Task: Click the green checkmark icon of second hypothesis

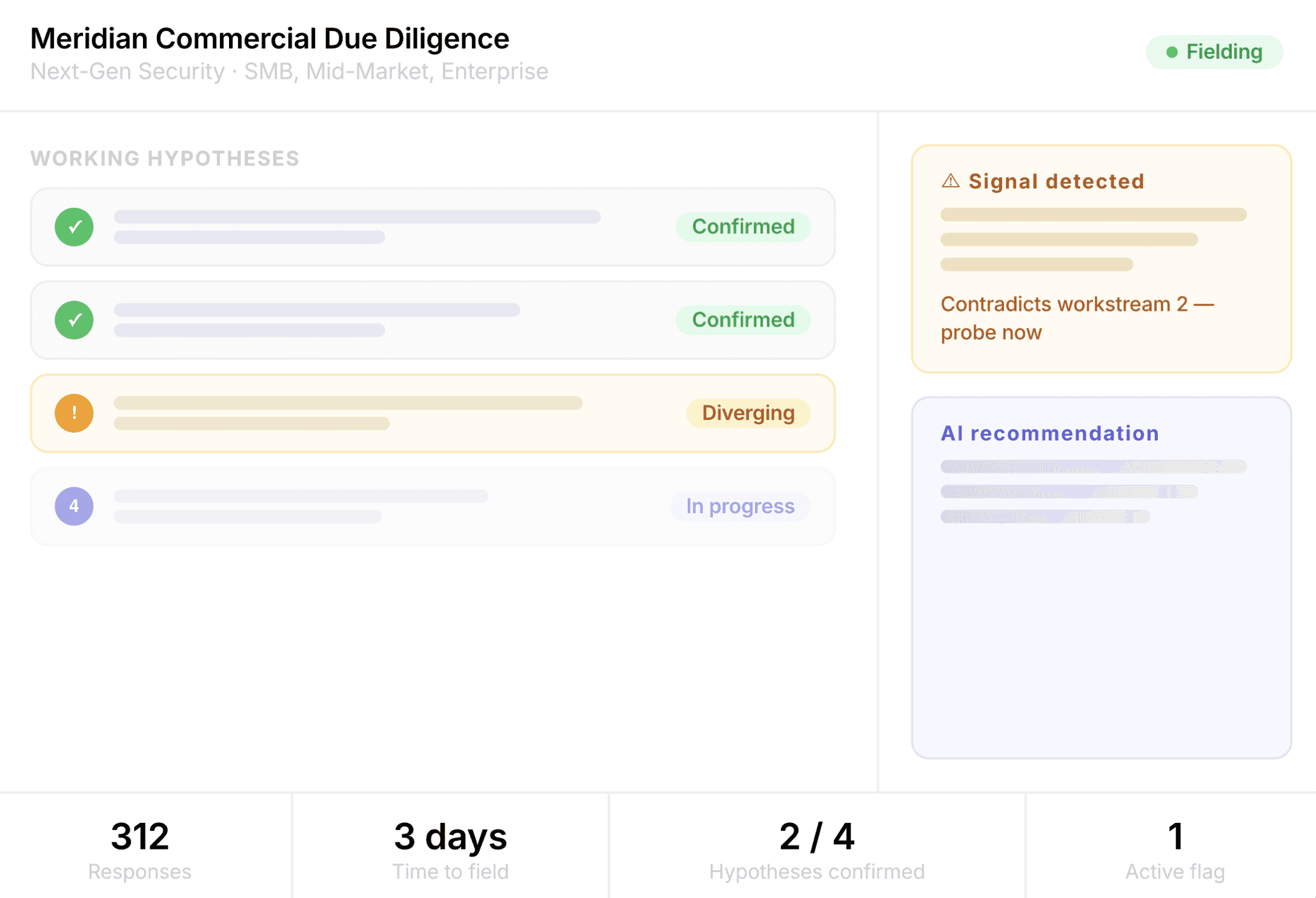Action: click(74, 320)
